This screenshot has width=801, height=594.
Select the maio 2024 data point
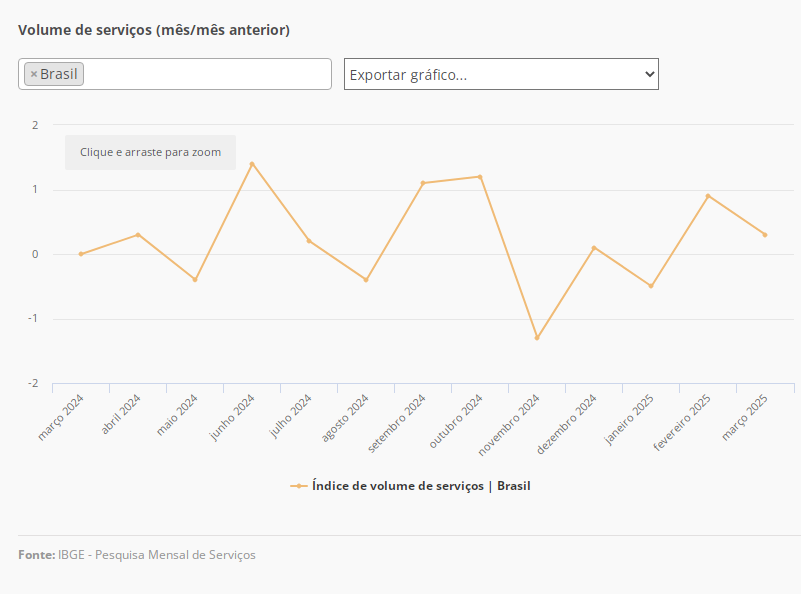coord(195,280)
